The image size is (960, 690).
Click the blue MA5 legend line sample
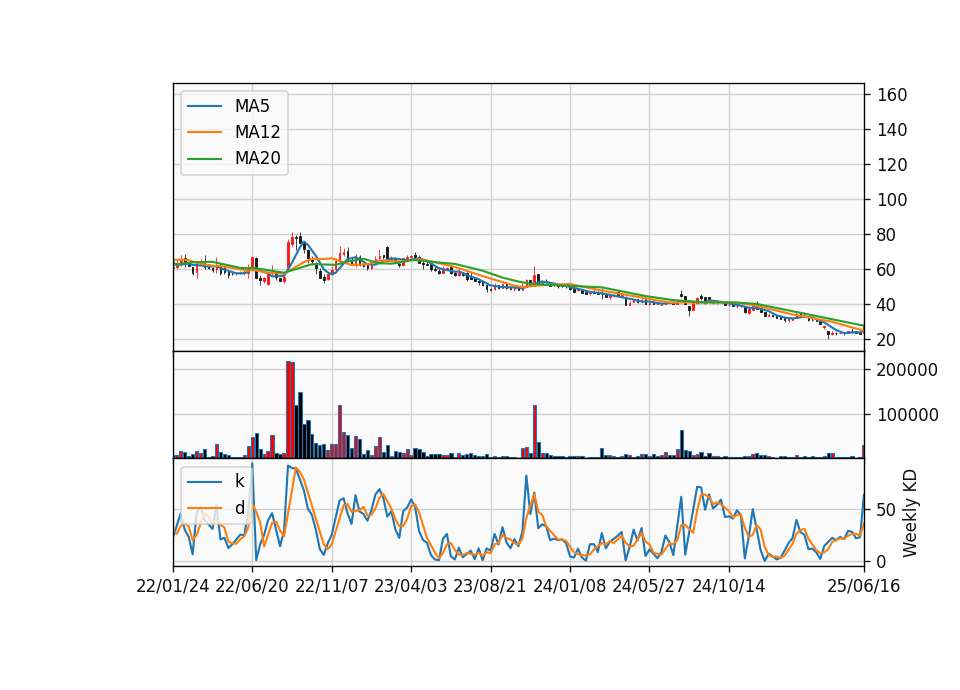point(204,107)
